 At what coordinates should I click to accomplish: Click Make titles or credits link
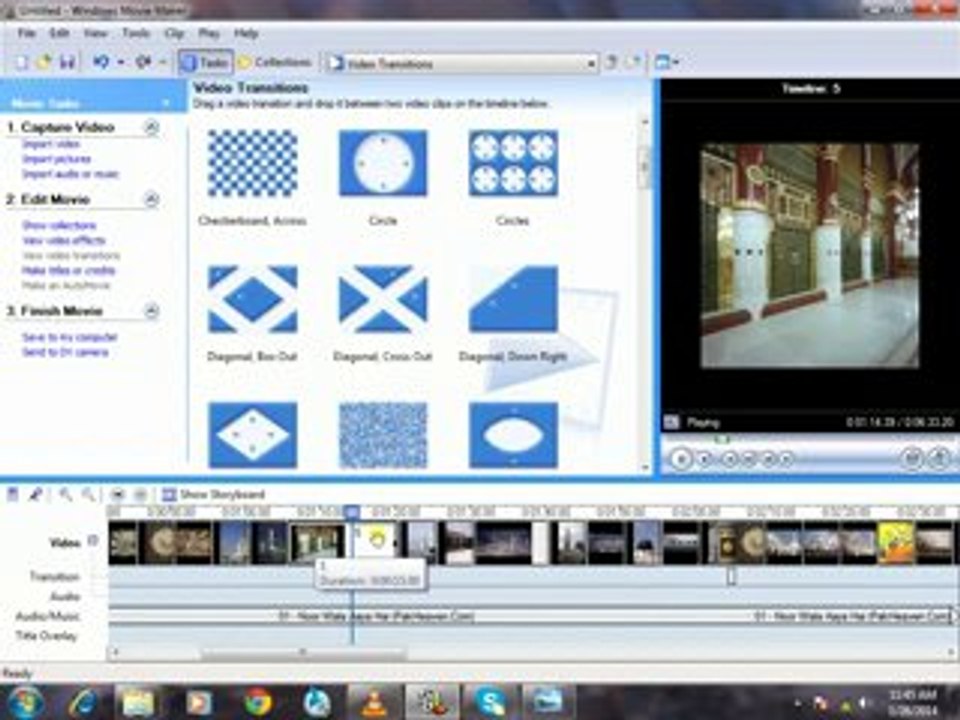69,271
